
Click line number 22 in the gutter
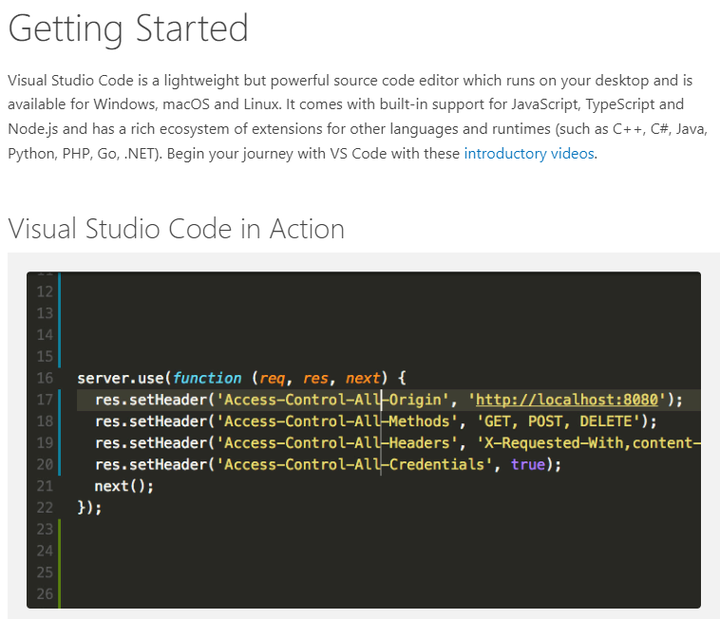pos(44,508)
